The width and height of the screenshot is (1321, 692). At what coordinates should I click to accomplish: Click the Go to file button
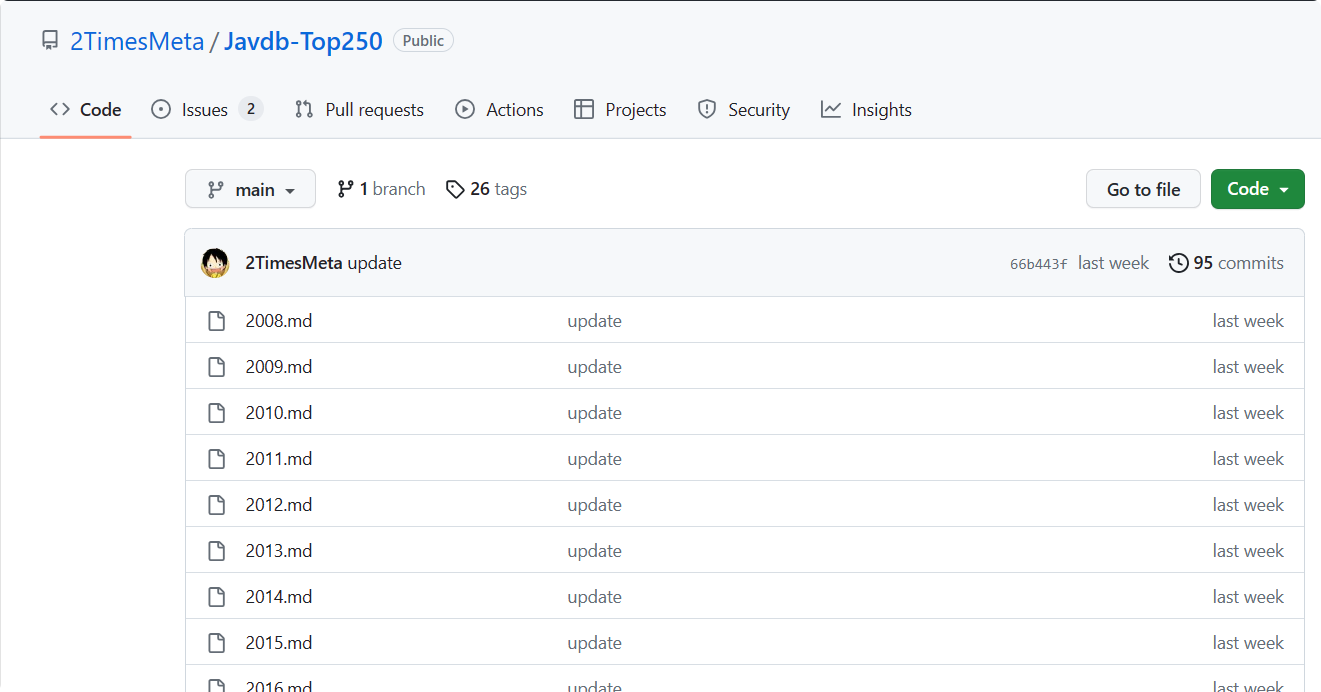click(x=1143, y=189)
